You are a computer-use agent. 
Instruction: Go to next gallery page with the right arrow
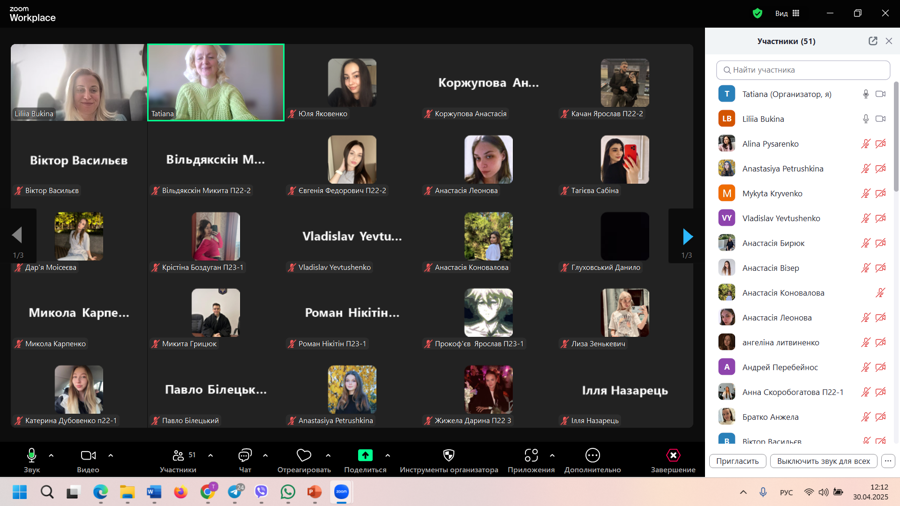point(687,236)
